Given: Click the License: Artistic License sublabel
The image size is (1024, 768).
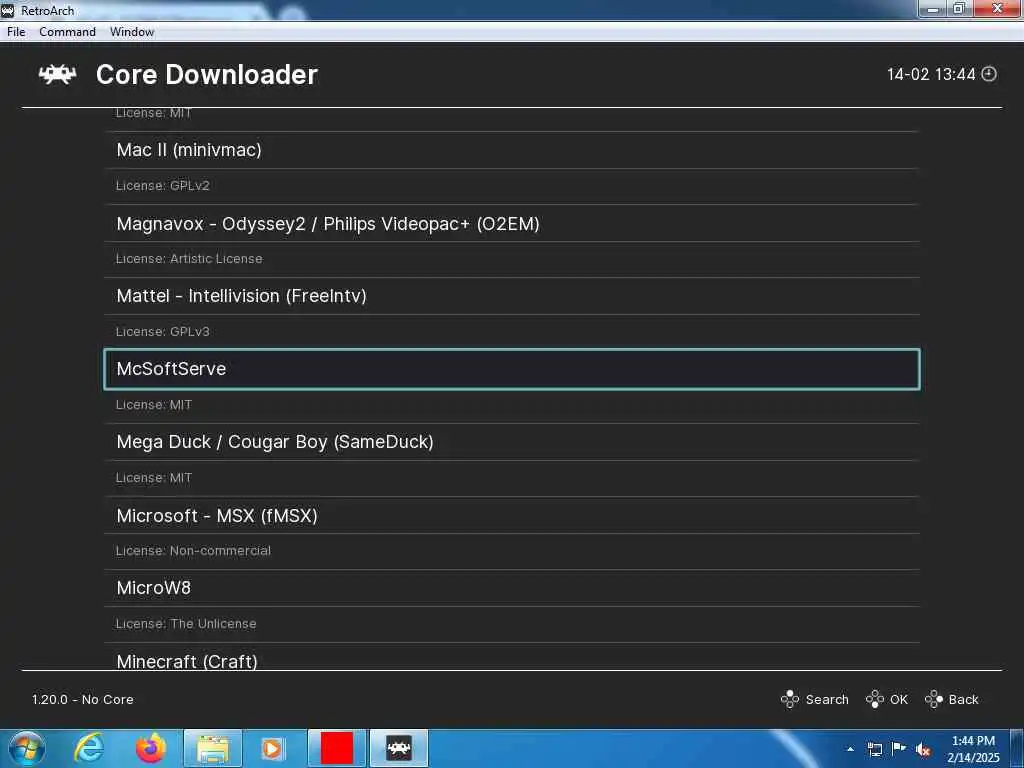Looking at the screenshot, I should click(x=189, y=259).
